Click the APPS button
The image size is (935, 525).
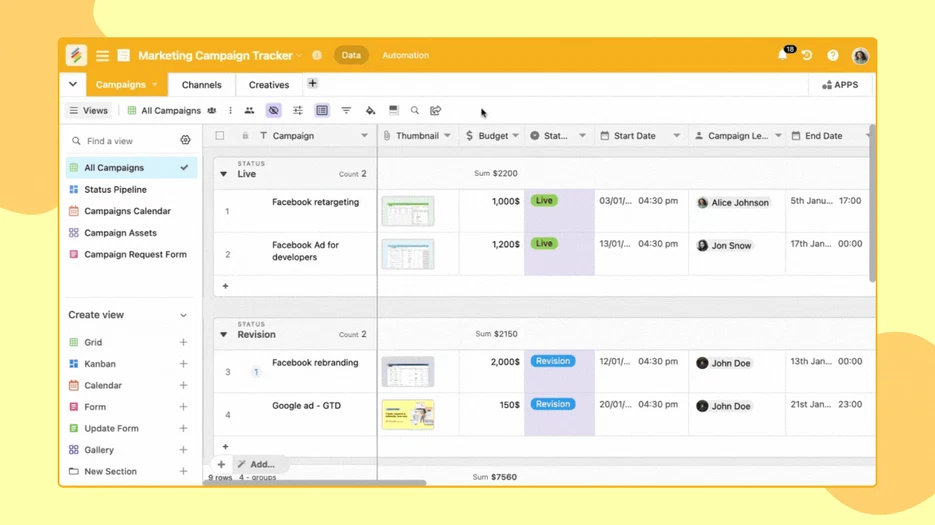point(840,85)
